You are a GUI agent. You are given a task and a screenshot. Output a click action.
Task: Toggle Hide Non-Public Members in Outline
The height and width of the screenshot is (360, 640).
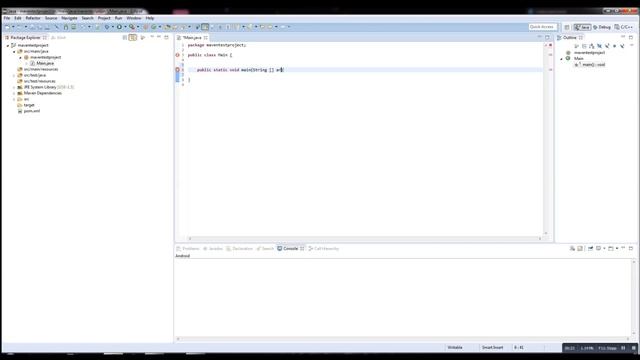[614, 46]
